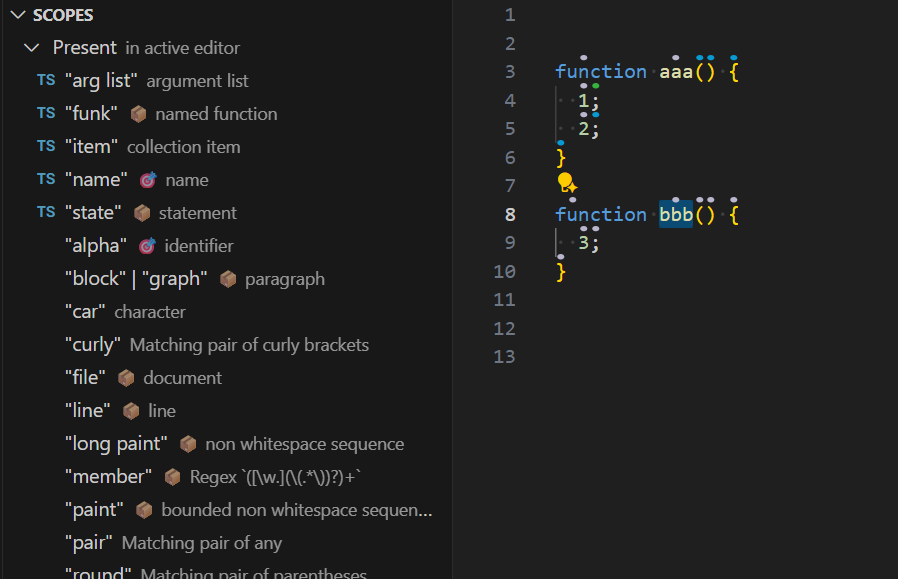
Task: Click the package icon beside "document"
Action: (x=127, y=377)
